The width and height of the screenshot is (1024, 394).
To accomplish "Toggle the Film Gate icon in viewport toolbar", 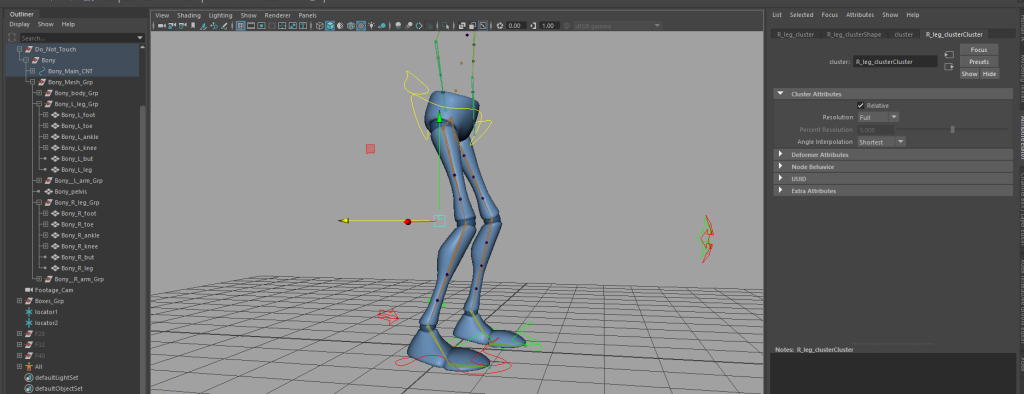I will (251, 25).
